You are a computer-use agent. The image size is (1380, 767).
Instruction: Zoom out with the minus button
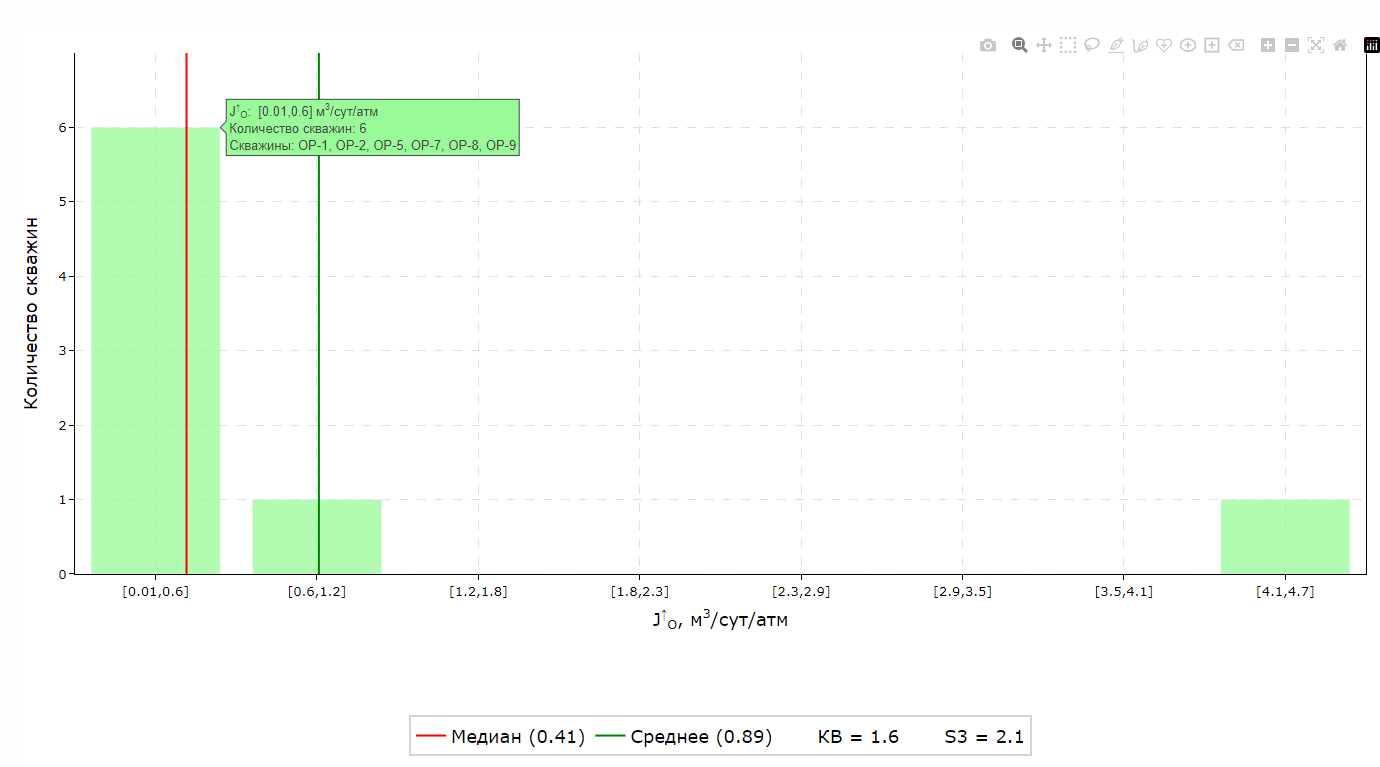1292,45
